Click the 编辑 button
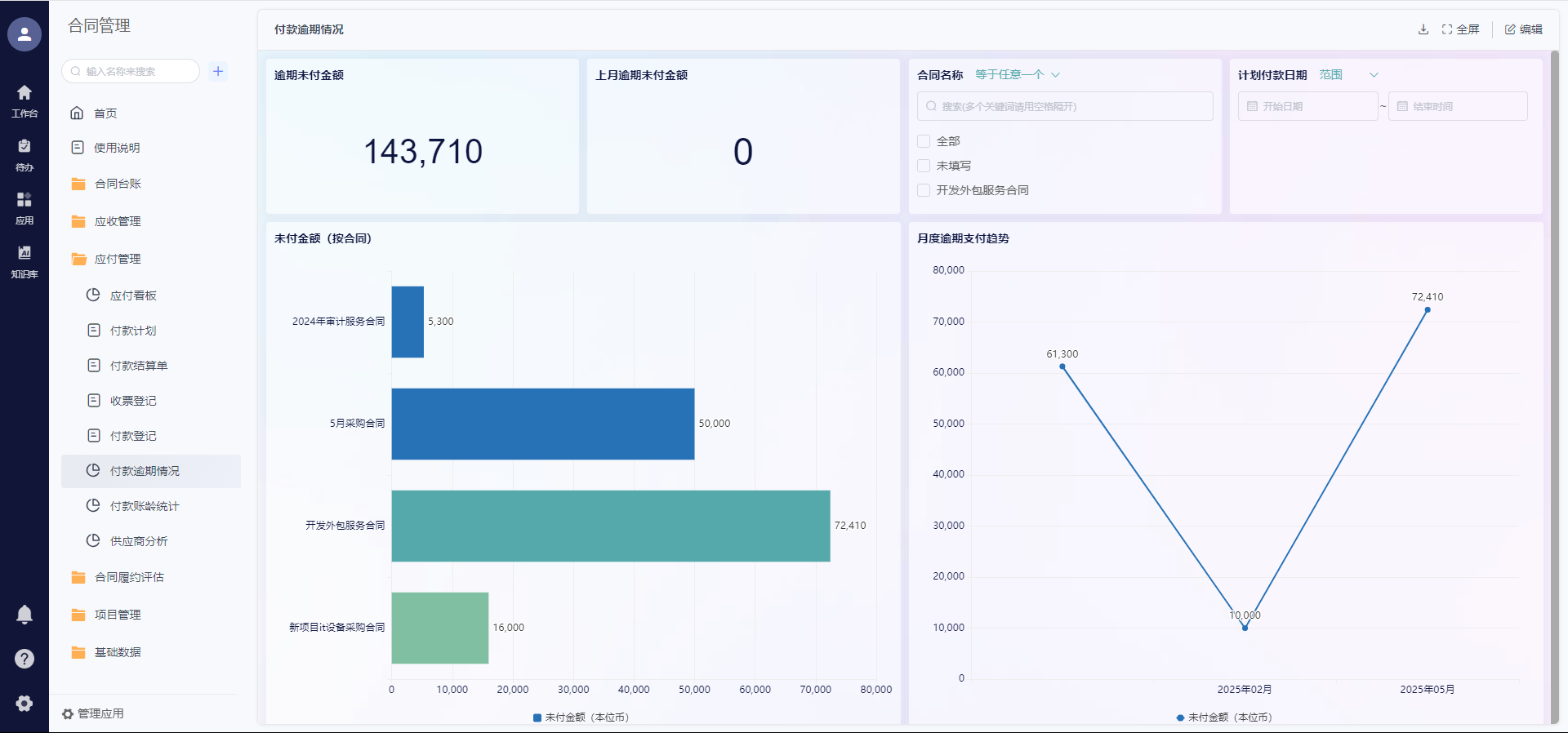 coord(1524,29)
